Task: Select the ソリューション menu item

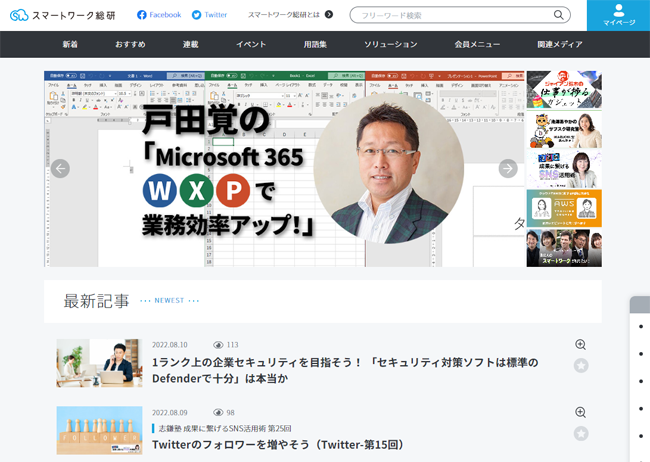Action: (x=390, y=44)
